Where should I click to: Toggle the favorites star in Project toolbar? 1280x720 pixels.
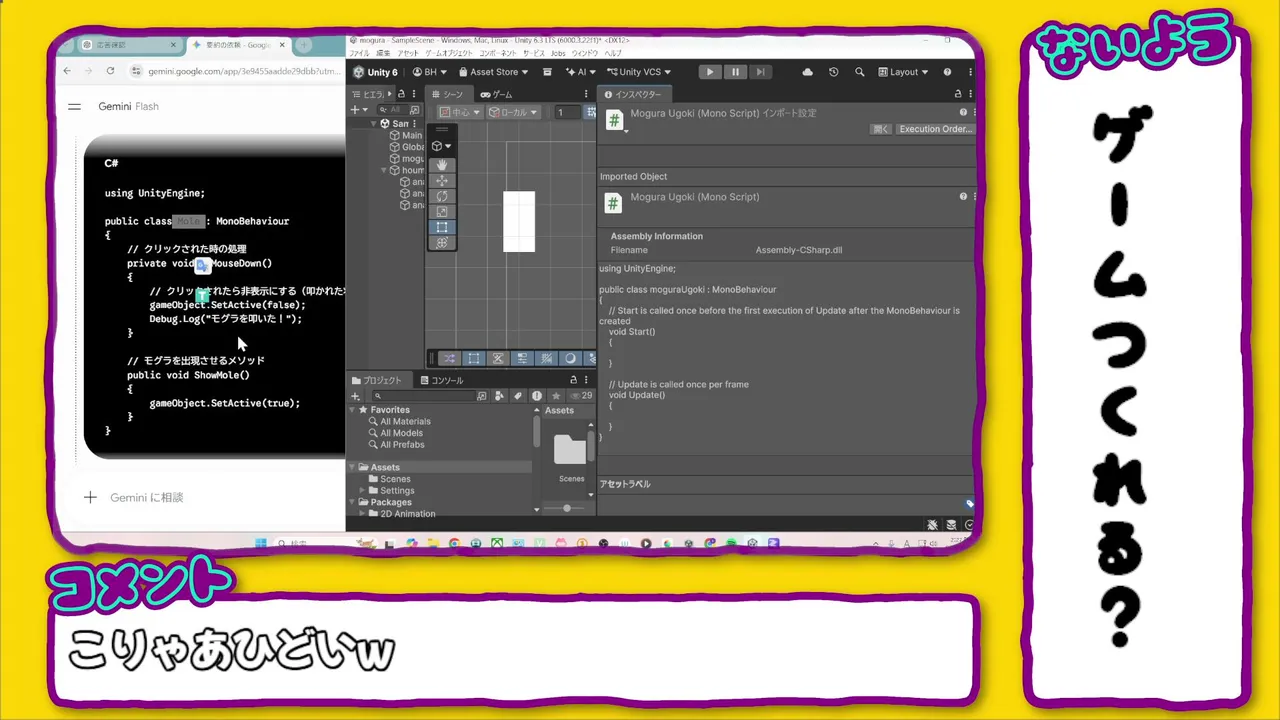(555, 396)
